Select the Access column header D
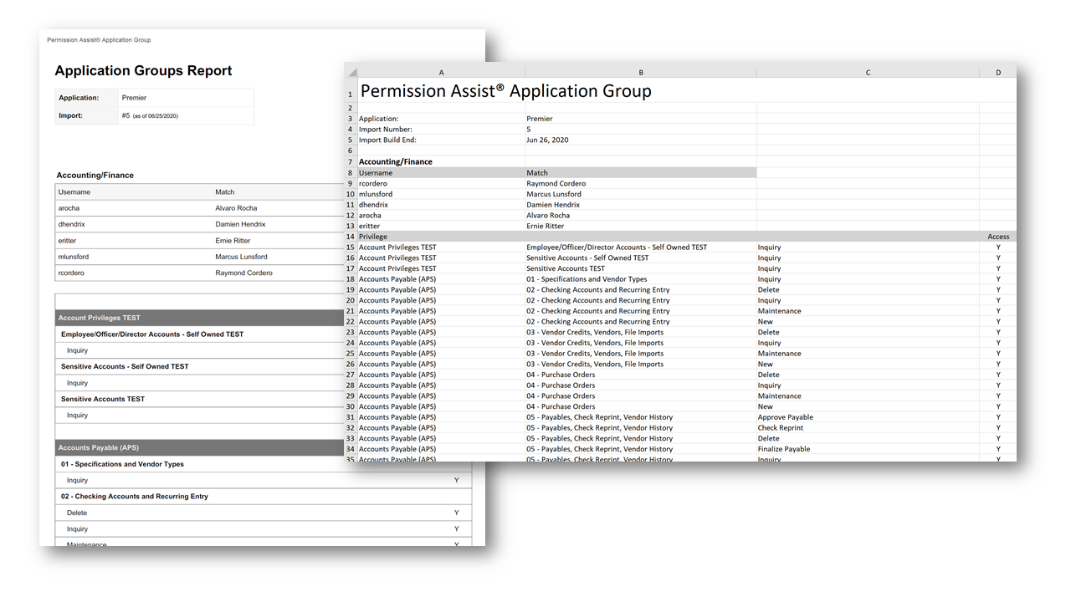Image resolution: width=1071 pixels, height=602 pixels. [x=997, y=71]
